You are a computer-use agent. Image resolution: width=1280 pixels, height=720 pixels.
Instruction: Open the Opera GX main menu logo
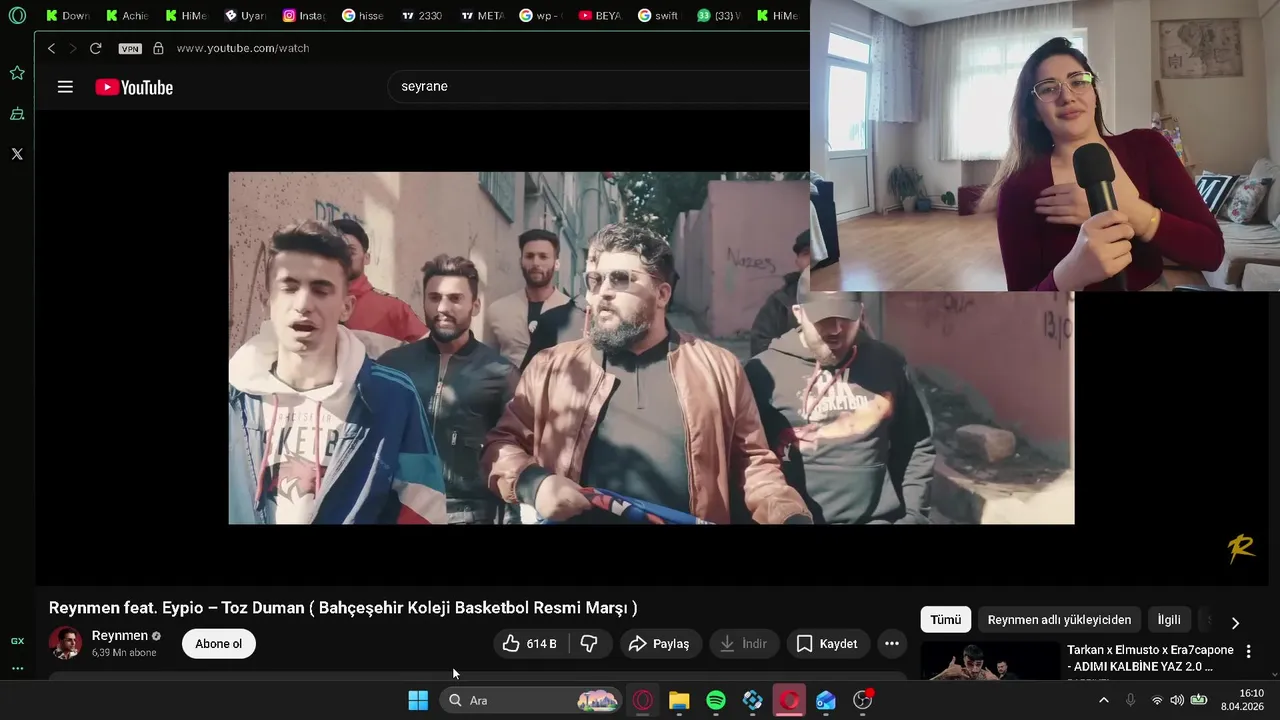pos(17,16)
